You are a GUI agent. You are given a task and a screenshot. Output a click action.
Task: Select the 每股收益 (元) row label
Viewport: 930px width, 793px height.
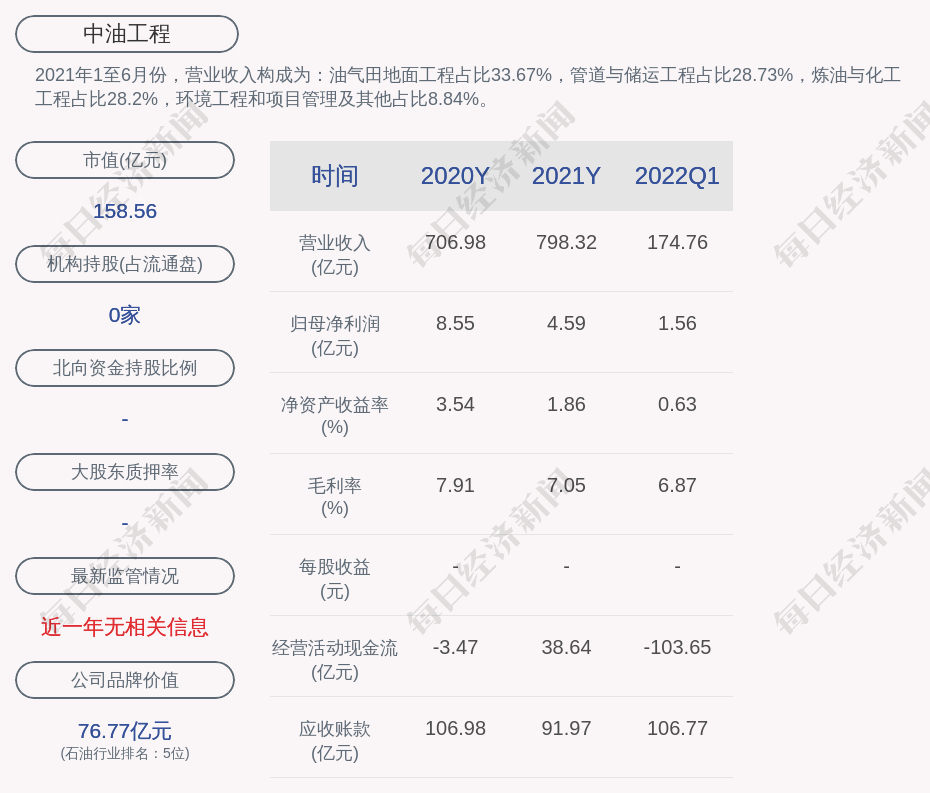click(x=335, y=579)
